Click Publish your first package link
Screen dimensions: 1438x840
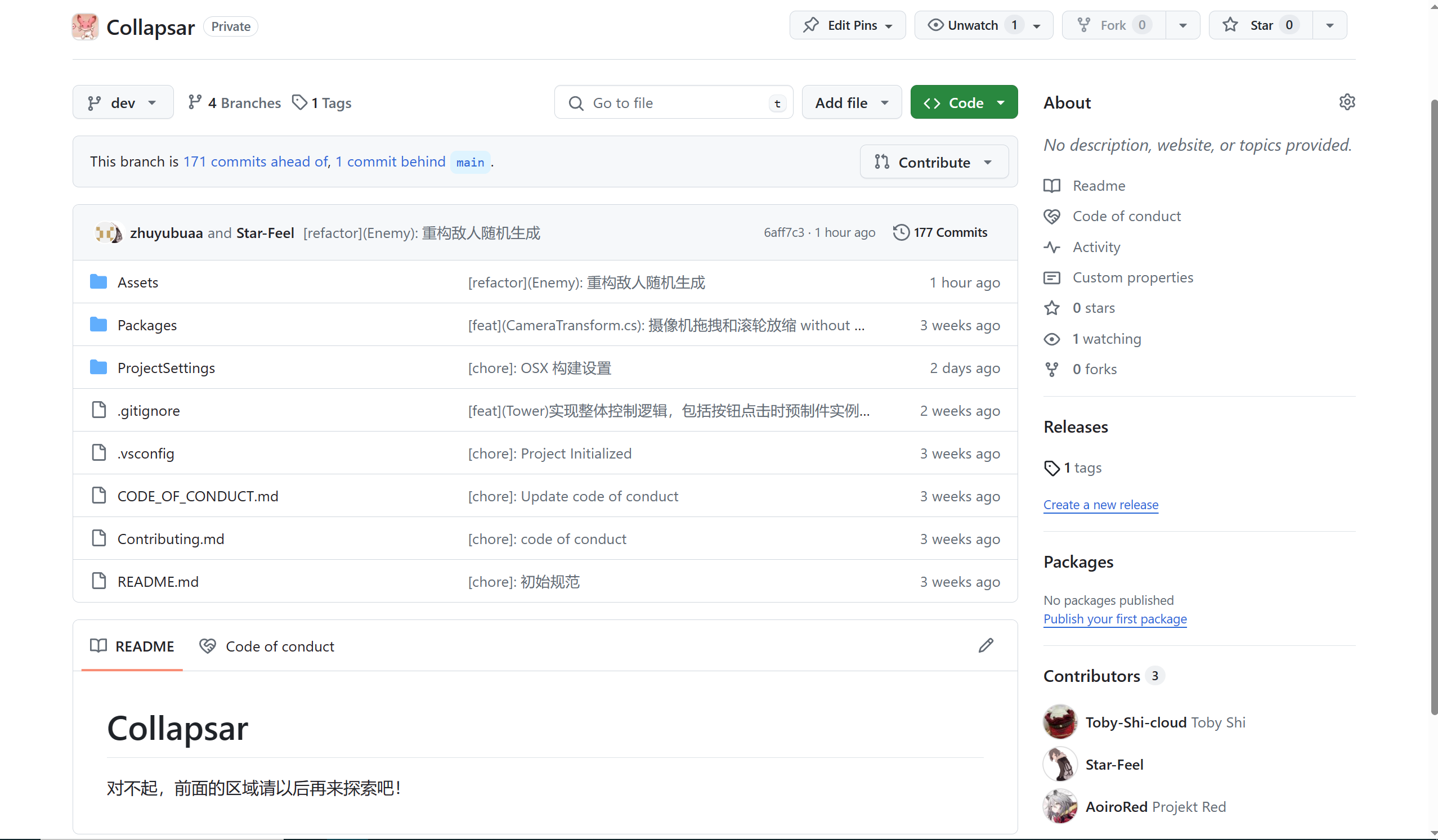click(x=1114, y=619)
